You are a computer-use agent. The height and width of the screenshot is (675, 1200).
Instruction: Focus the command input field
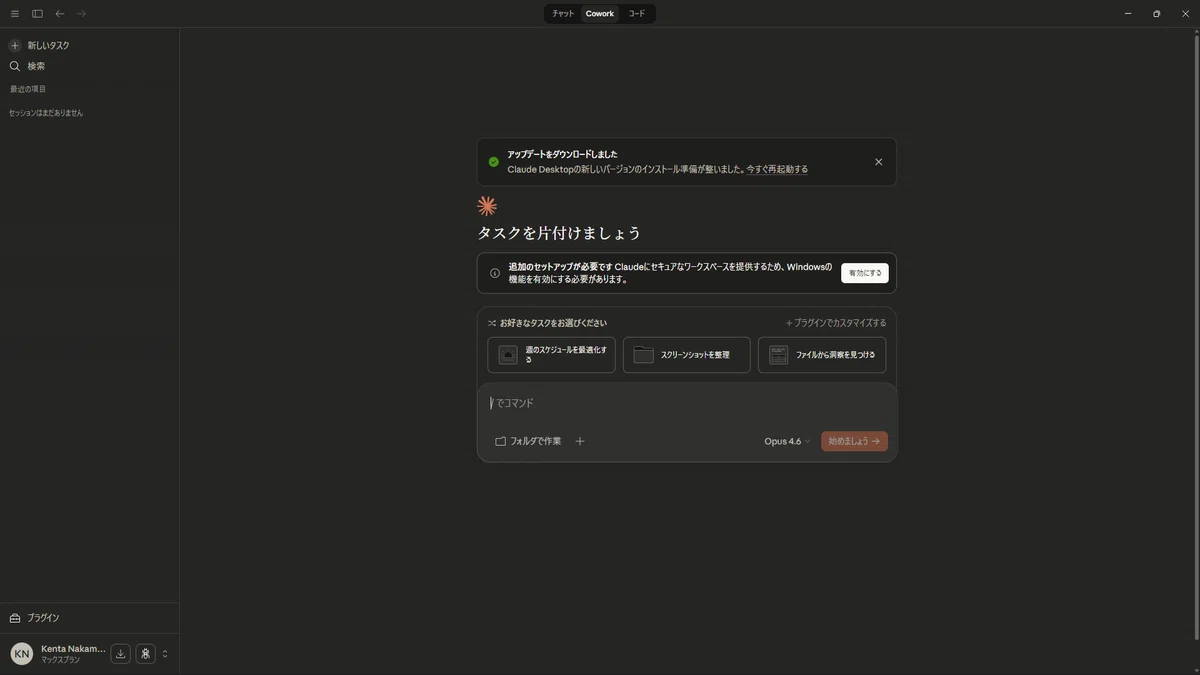point(687,403)
